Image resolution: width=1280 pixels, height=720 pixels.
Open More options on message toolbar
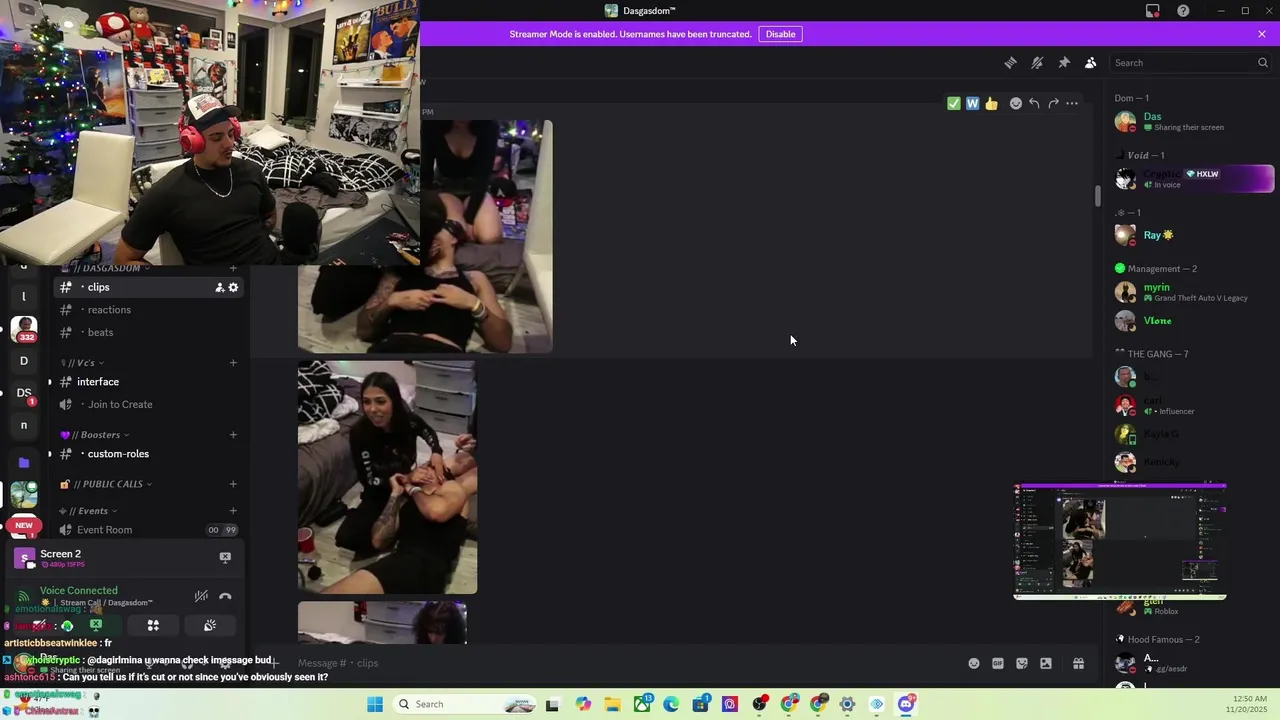point(1072,103)
